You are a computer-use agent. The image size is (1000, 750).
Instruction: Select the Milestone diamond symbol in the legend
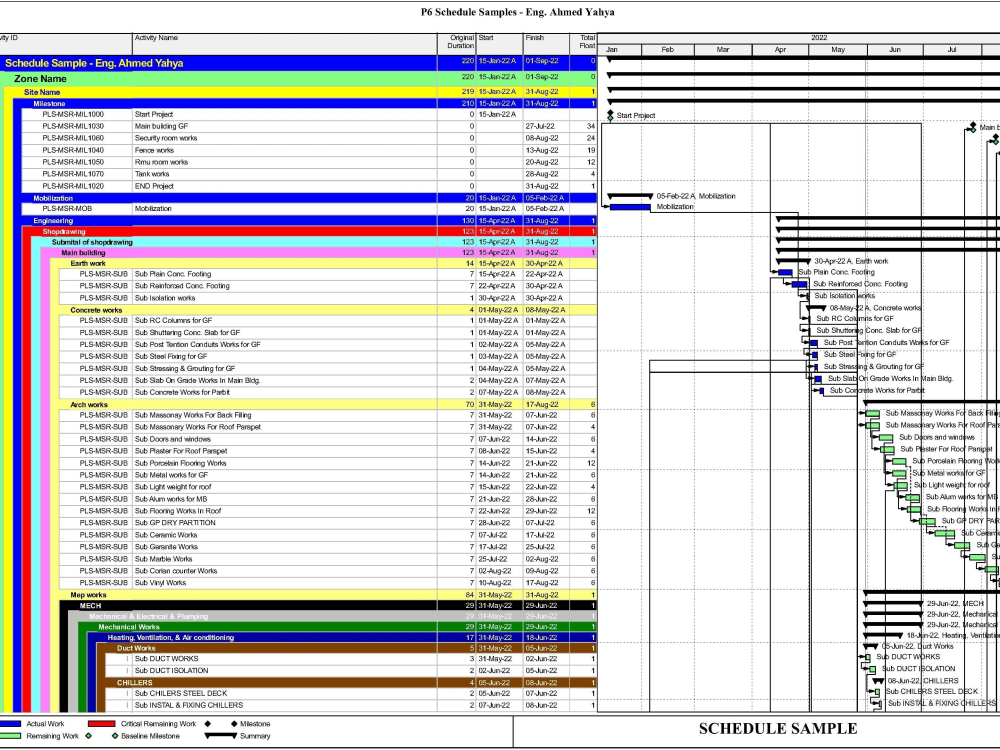(235, 723)
